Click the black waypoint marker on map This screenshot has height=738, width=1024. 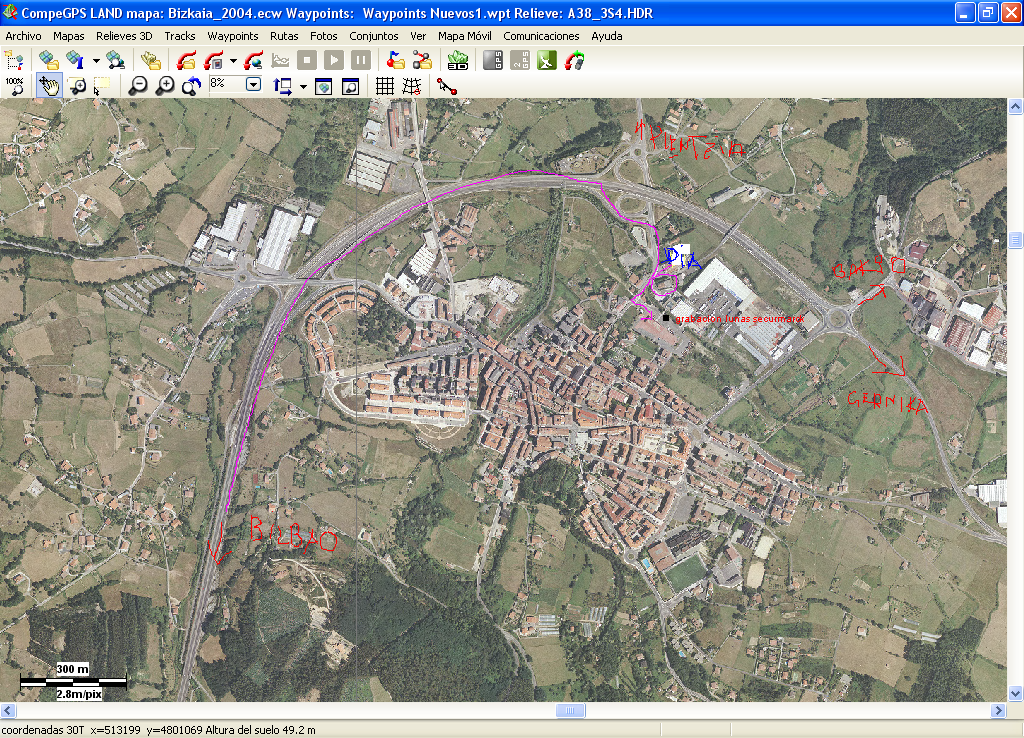(665, 318)
